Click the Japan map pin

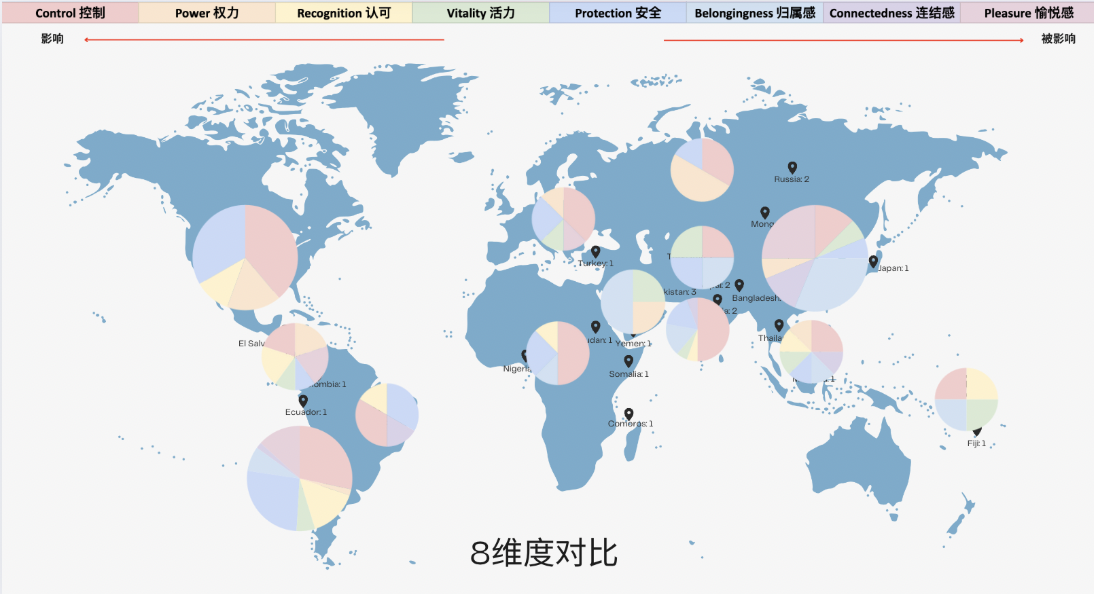(x=873, y=261)
